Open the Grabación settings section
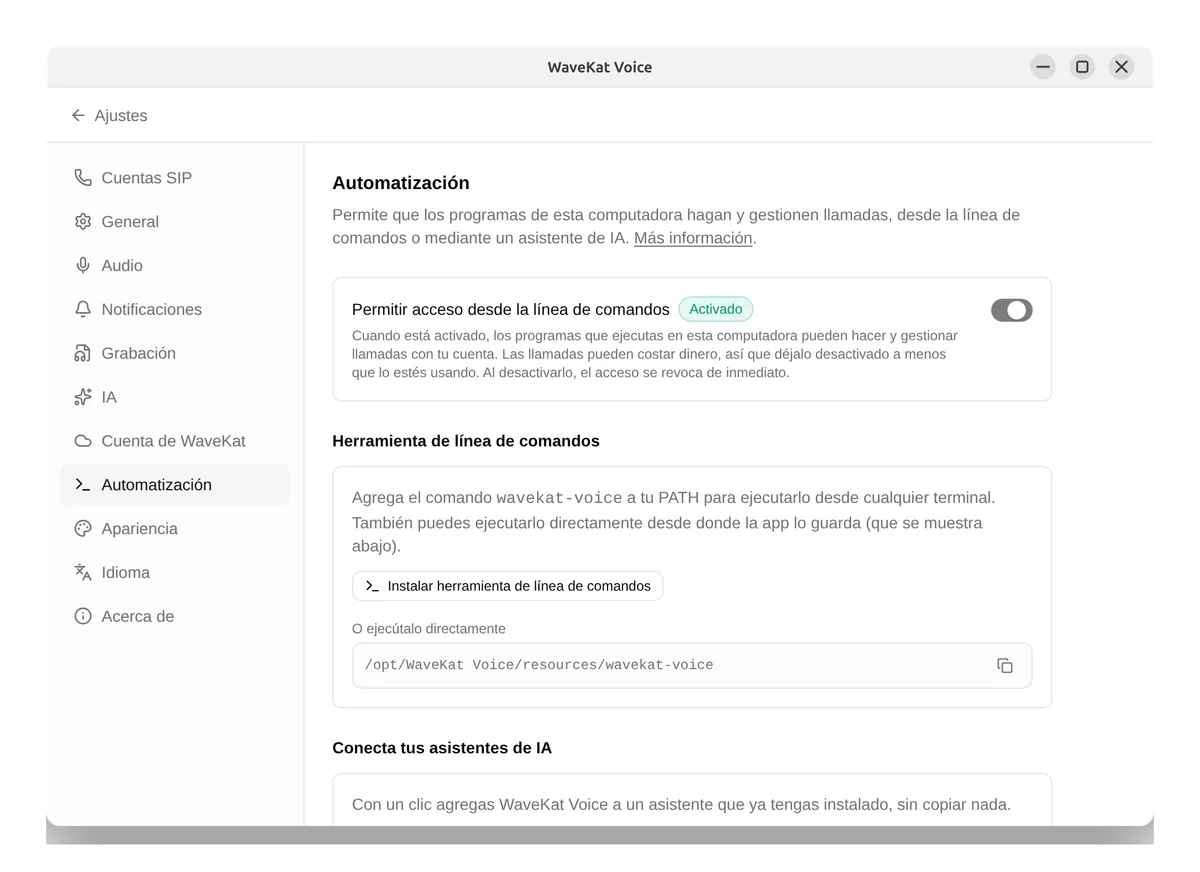The width and height of the screenshot is (1200, 872). (175, 354)
